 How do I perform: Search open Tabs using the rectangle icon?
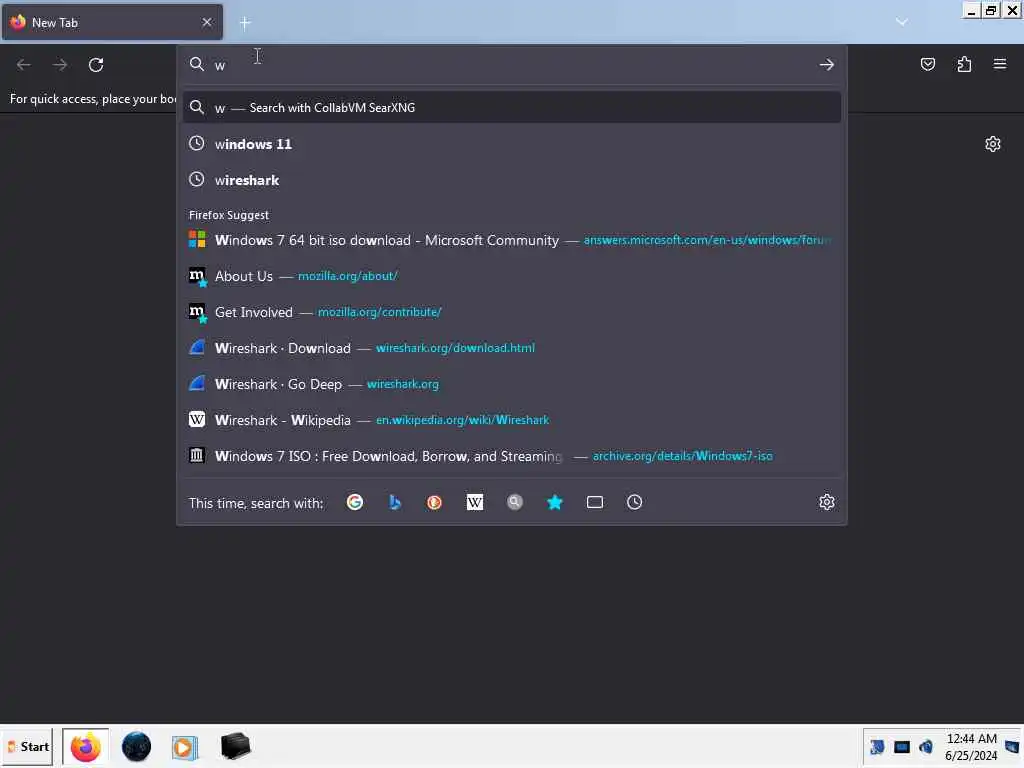[595, 502]
